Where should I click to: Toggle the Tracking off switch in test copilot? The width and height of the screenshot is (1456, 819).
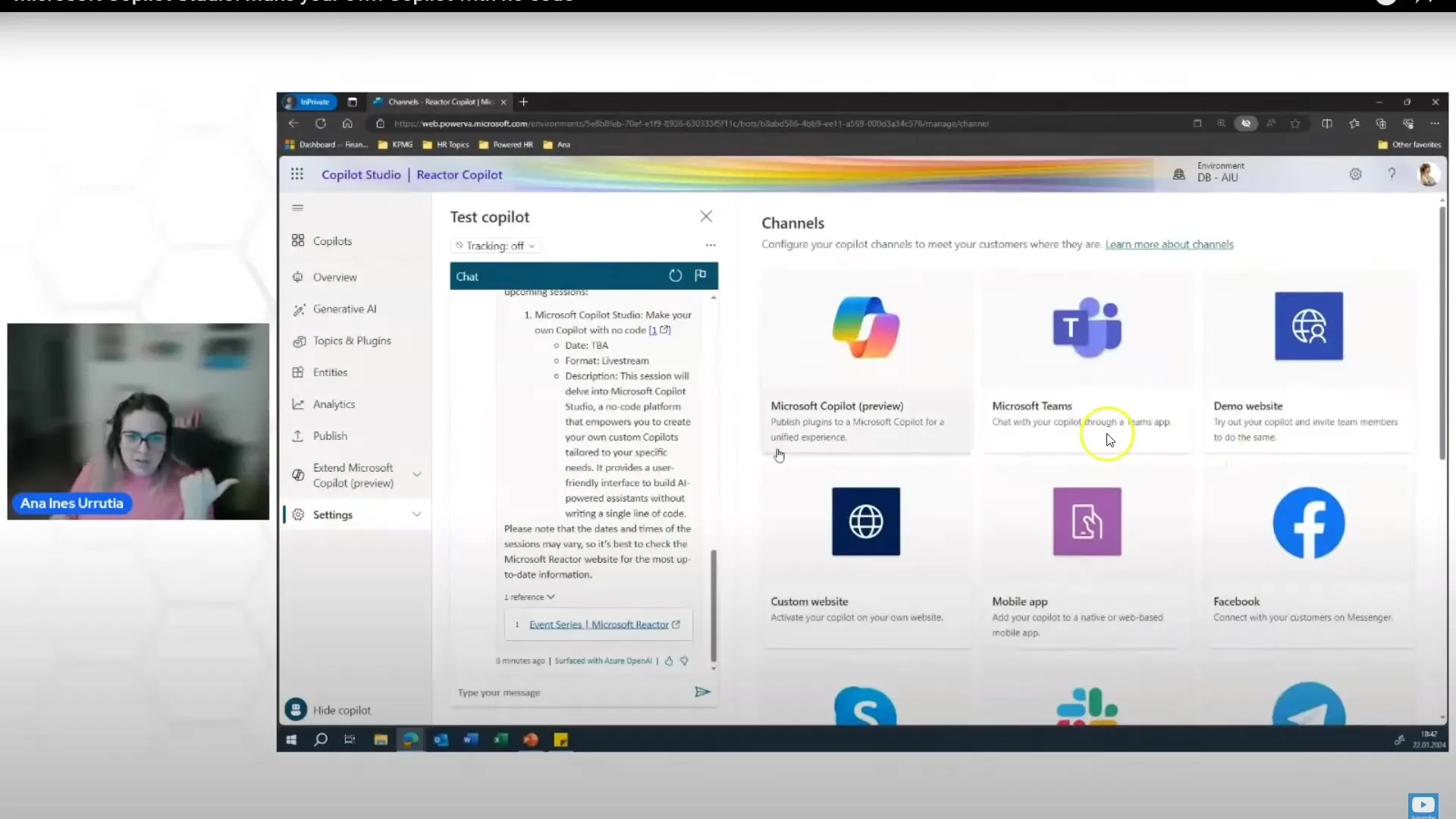pos(494,244)
